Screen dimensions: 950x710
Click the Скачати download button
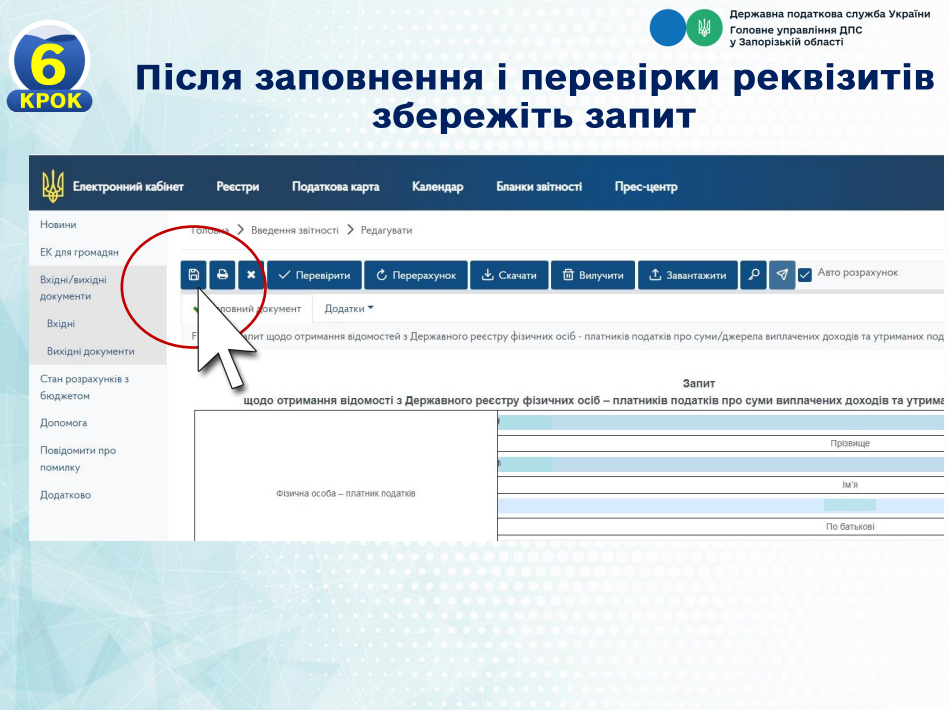509,275
